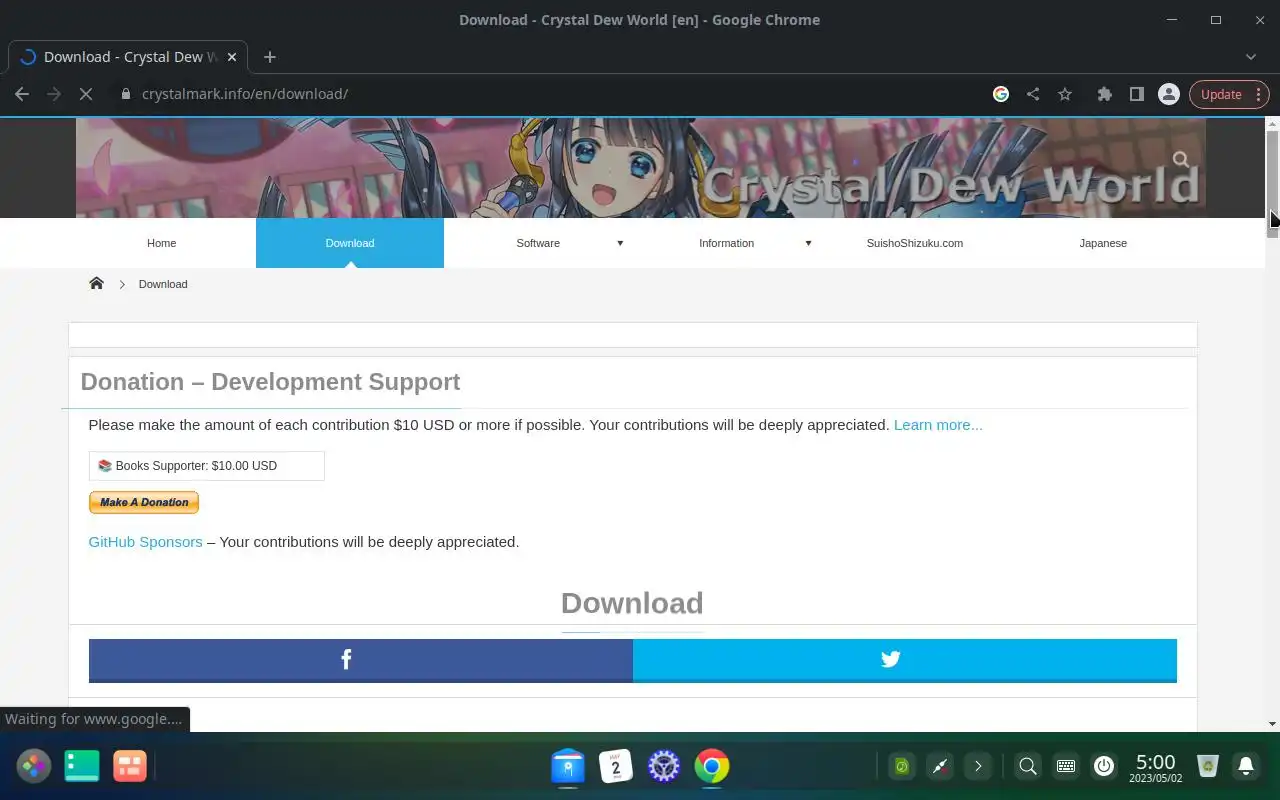The image size is (1280, 800).
Task: Click the scrollbar down arrow
Action: click(1272, 724)
